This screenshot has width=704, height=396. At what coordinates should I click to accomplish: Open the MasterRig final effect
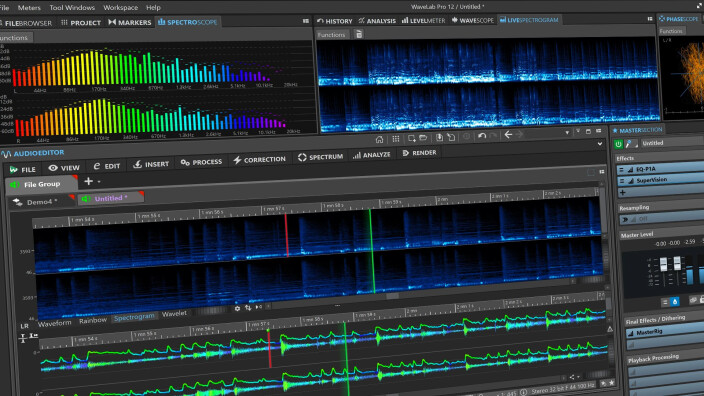point(665,331)
